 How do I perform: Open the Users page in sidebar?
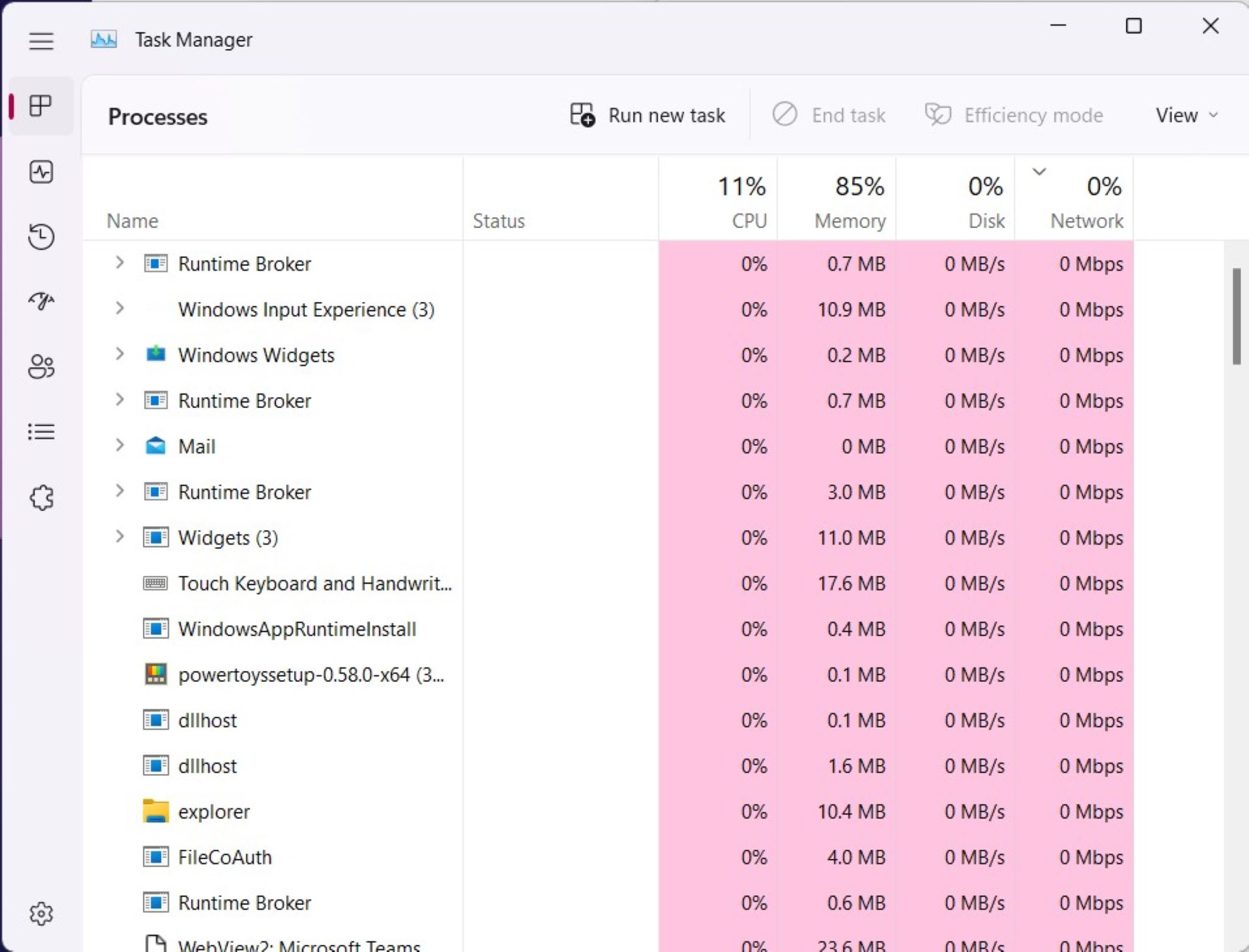[x=41, y=367]
